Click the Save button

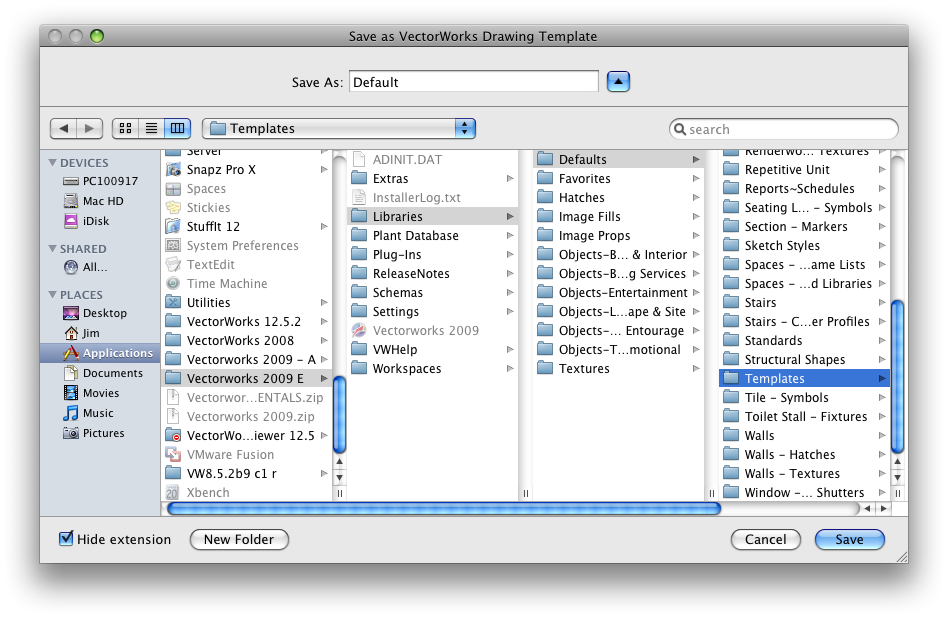point(849,540)
